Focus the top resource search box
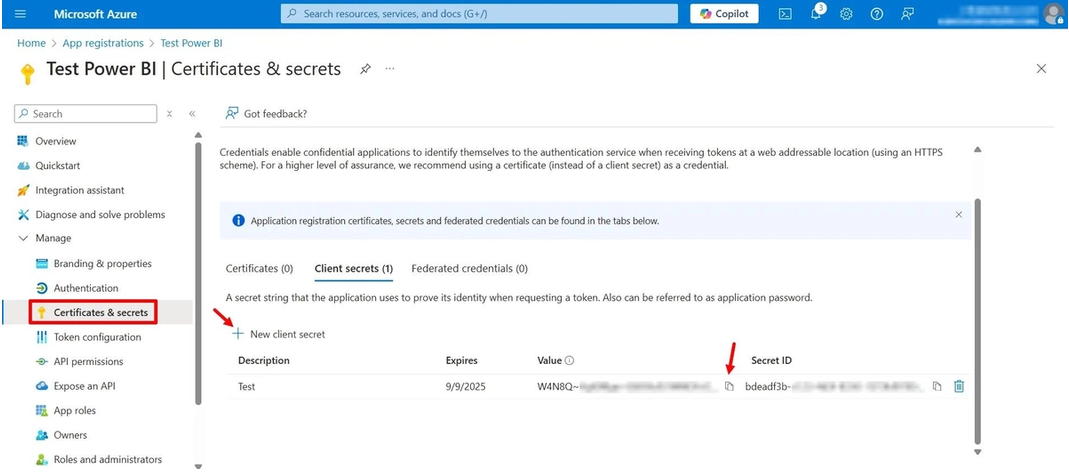The image size is (1069, 474). [x=479, y=14]
